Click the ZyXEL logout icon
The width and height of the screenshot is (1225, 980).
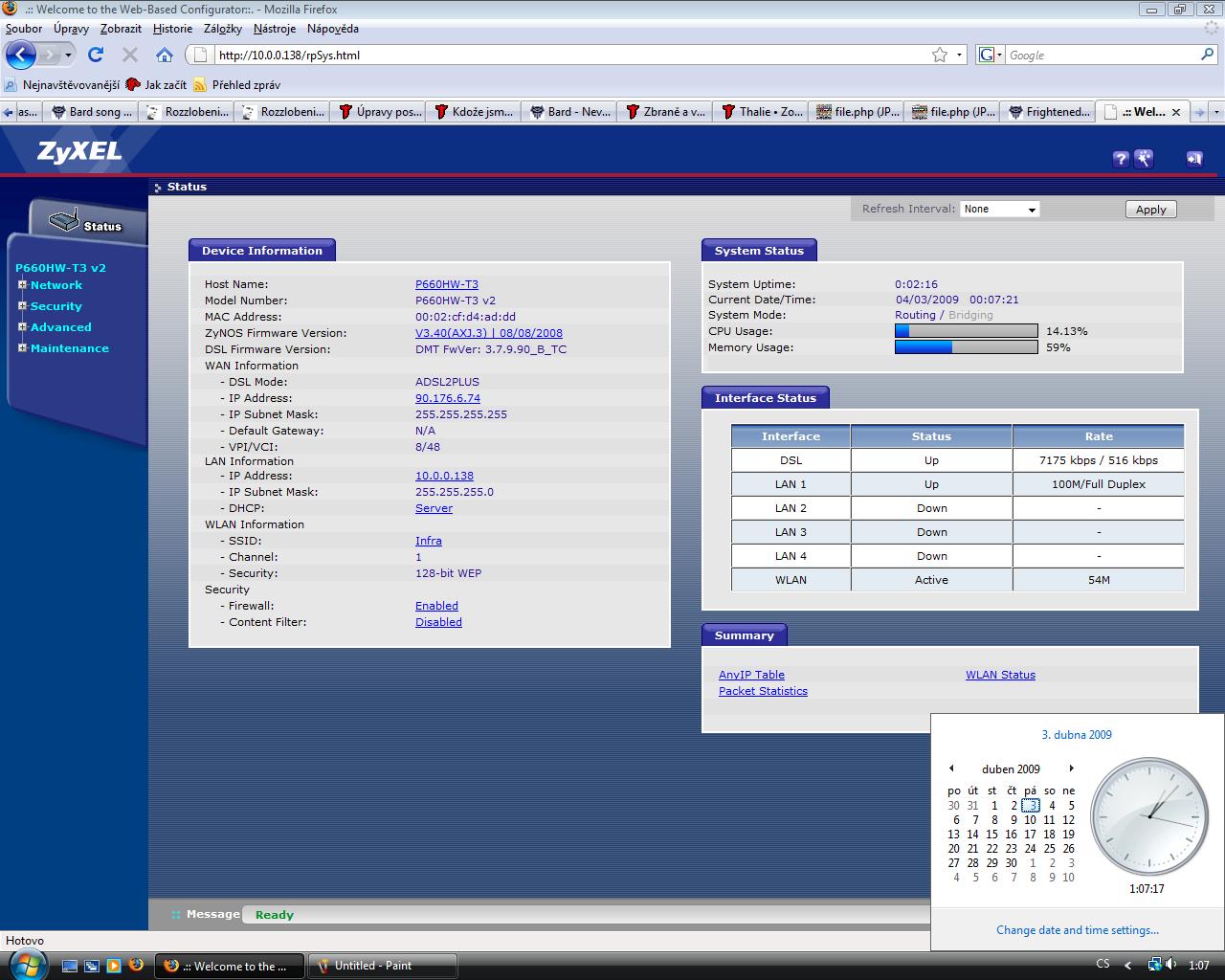tap(1193, 159)
